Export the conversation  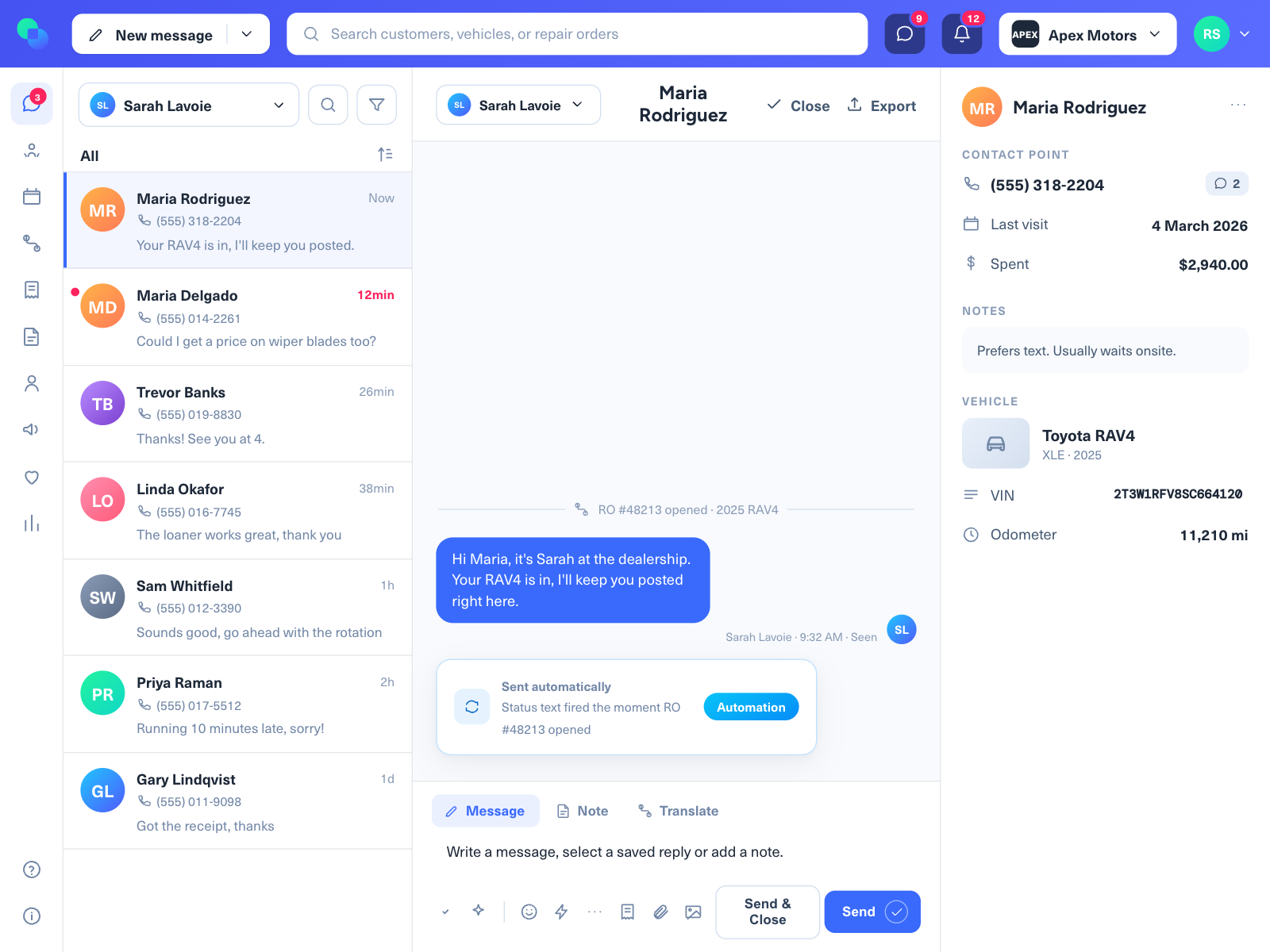click(x=882, y=106)
